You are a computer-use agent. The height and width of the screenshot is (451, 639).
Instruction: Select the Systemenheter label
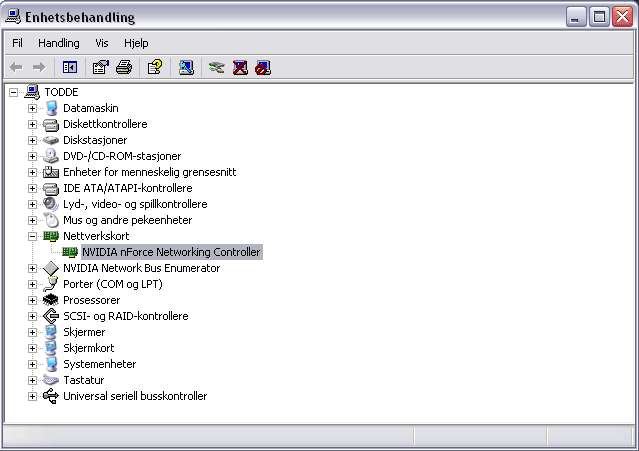point(99,364)
